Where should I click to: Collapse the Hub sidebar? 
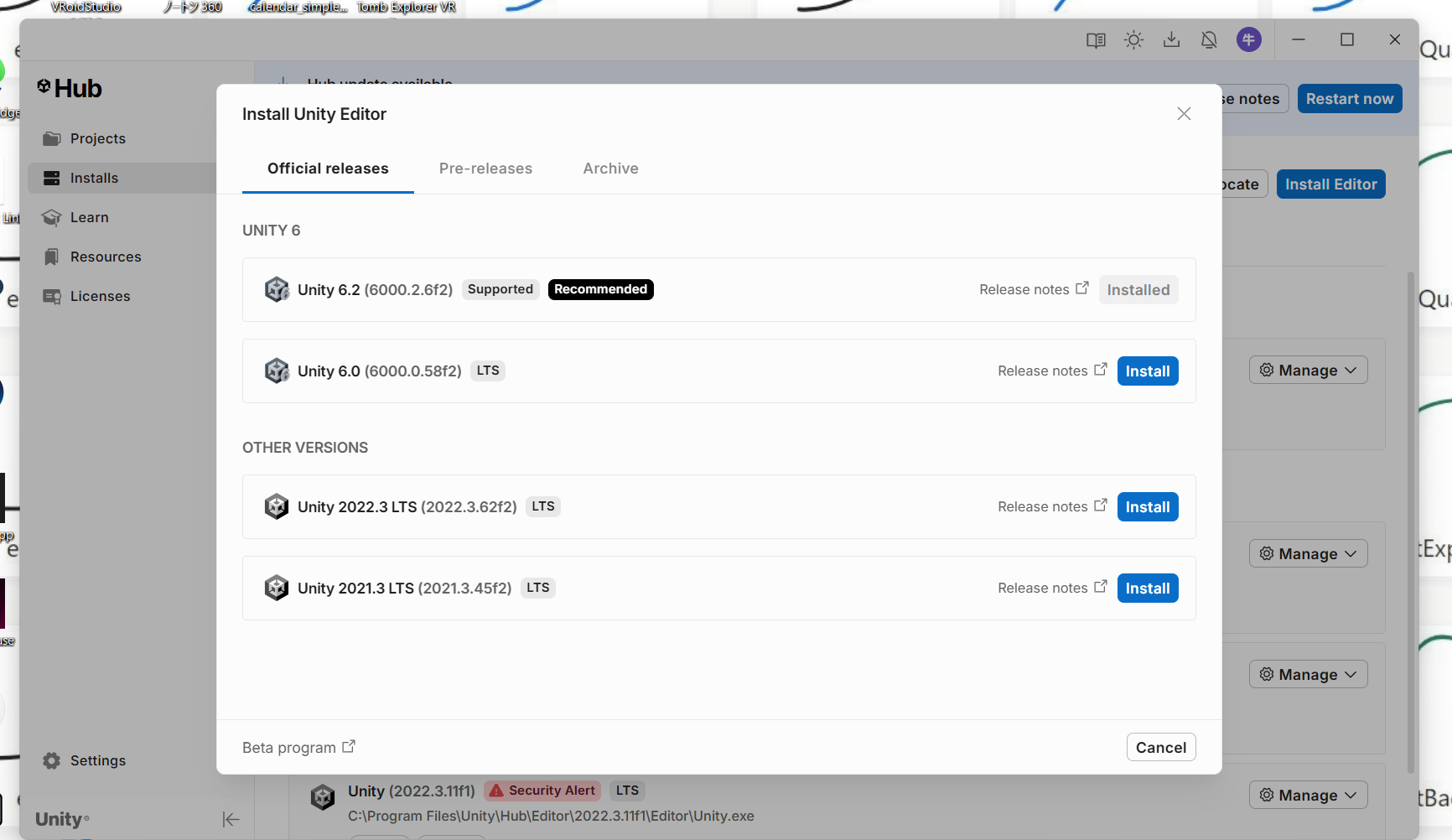[231, 819]
